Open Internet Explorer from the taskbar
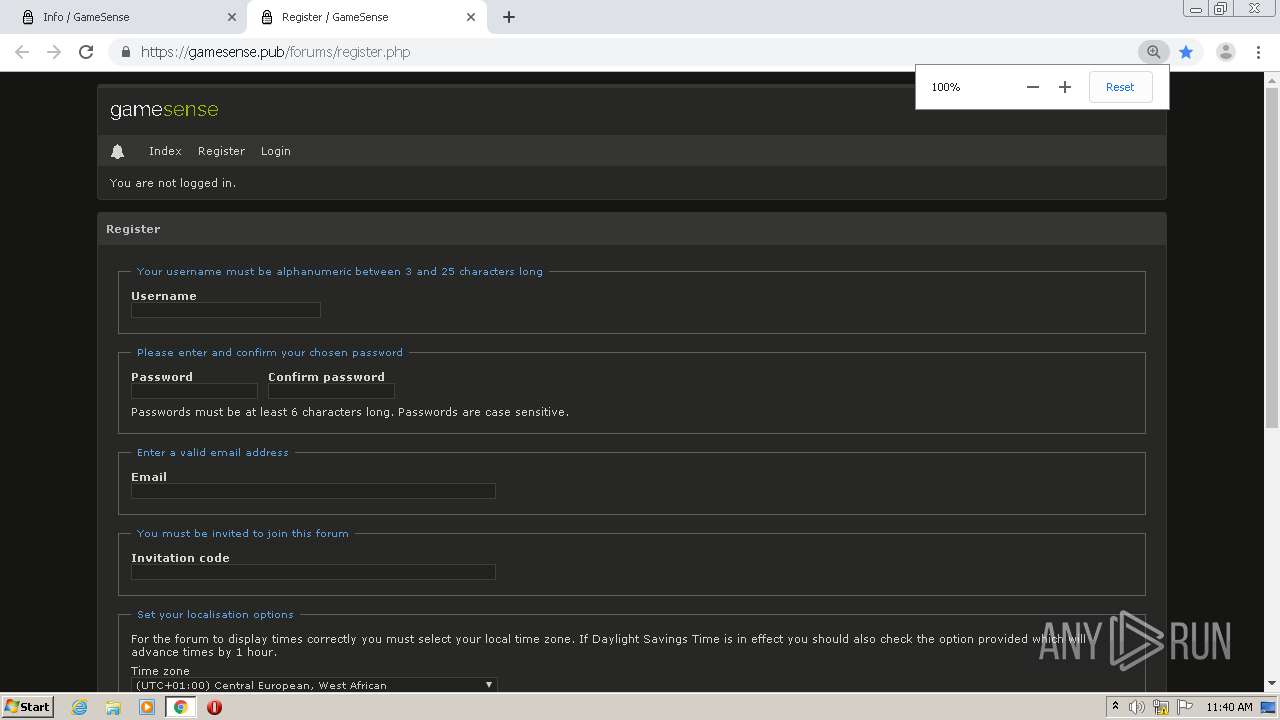Image resolution: width=1280 pixels, height=720 pixels. tap(80, 707)
